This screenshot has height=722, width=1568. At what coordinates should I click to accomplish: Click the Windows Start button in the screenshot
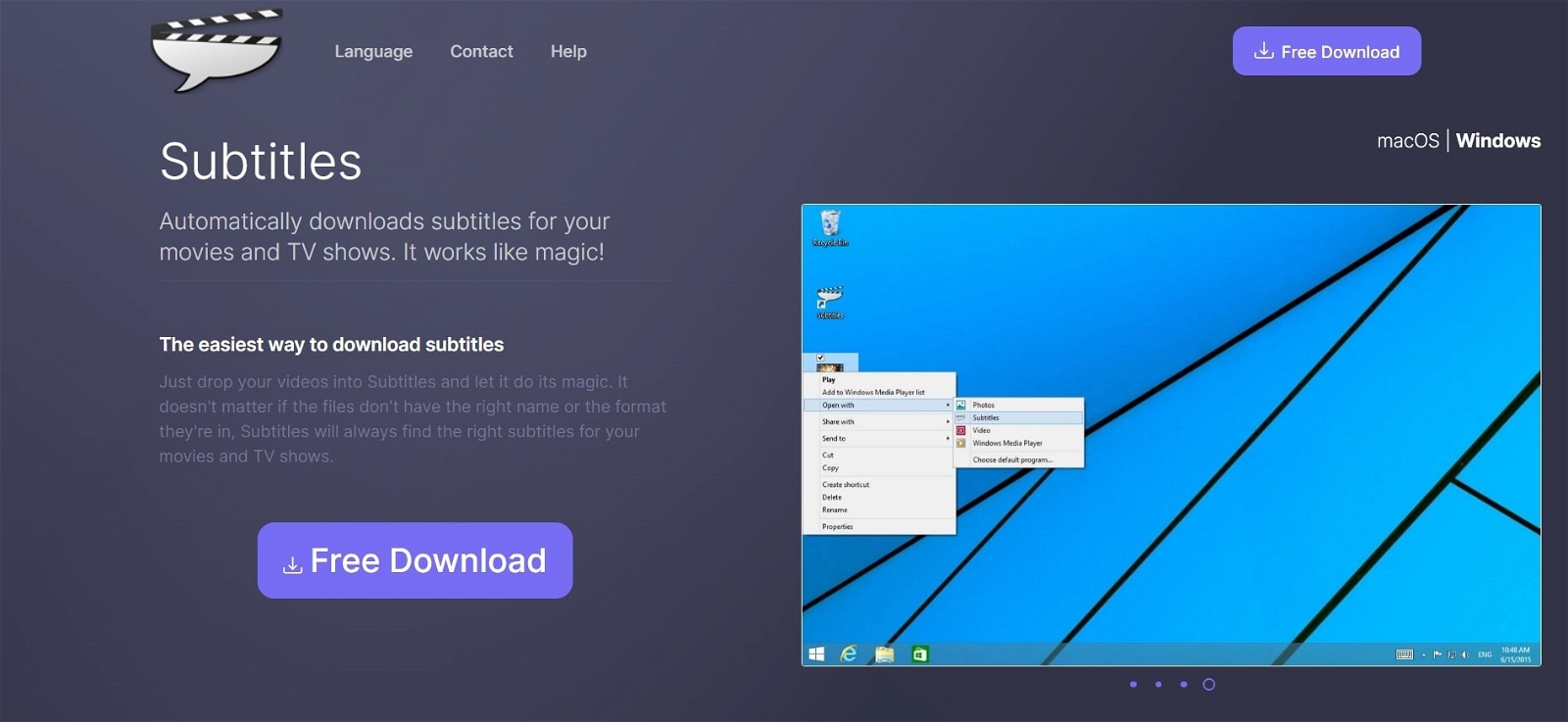pos(816,654)
